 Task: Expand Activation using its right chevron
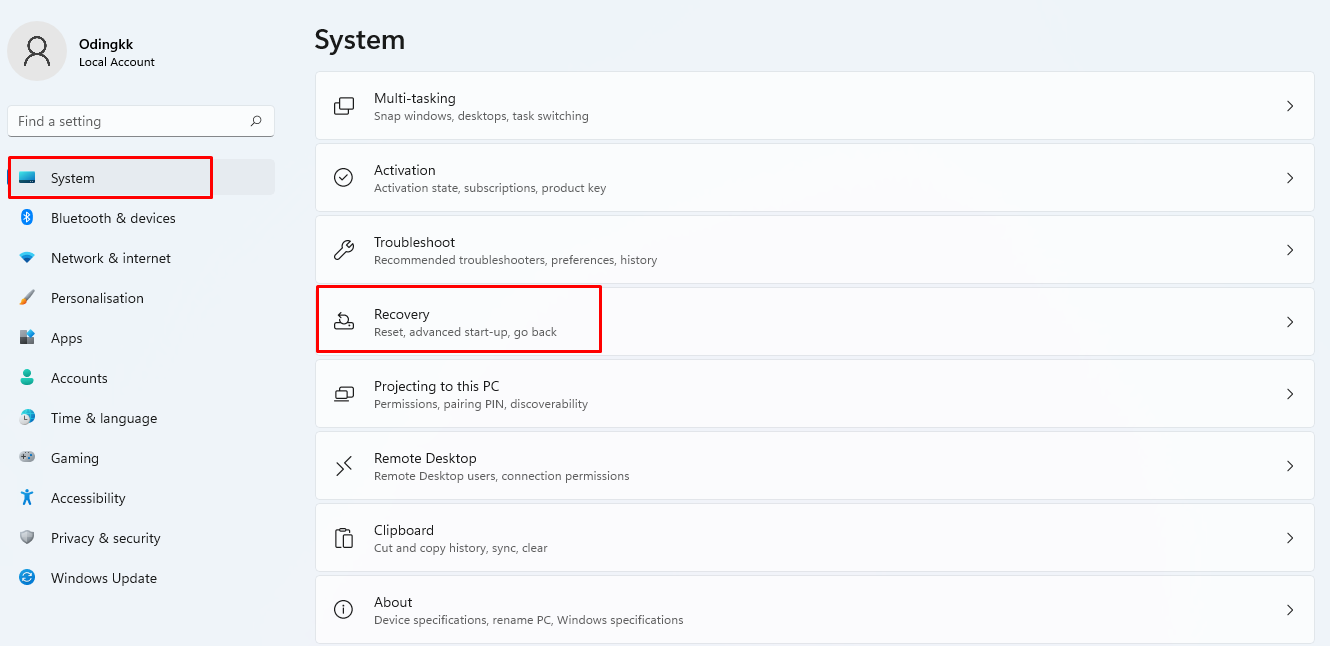1290,178
